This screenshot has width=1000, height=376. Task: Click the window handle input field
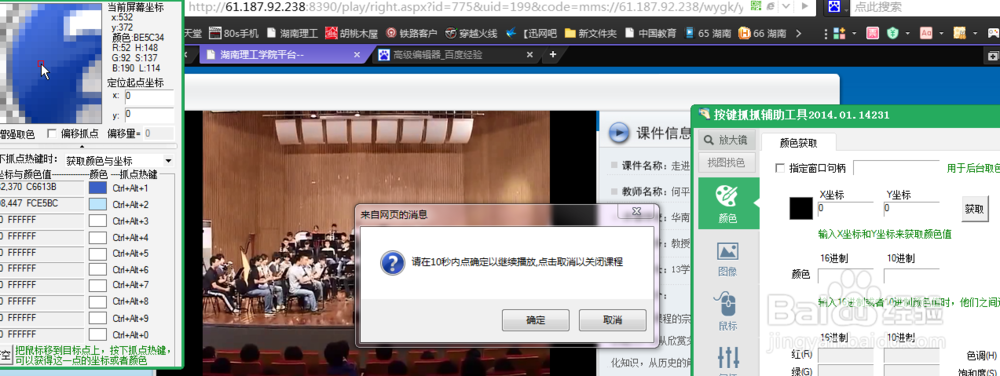pyautogui.click(x=897, y=168)
